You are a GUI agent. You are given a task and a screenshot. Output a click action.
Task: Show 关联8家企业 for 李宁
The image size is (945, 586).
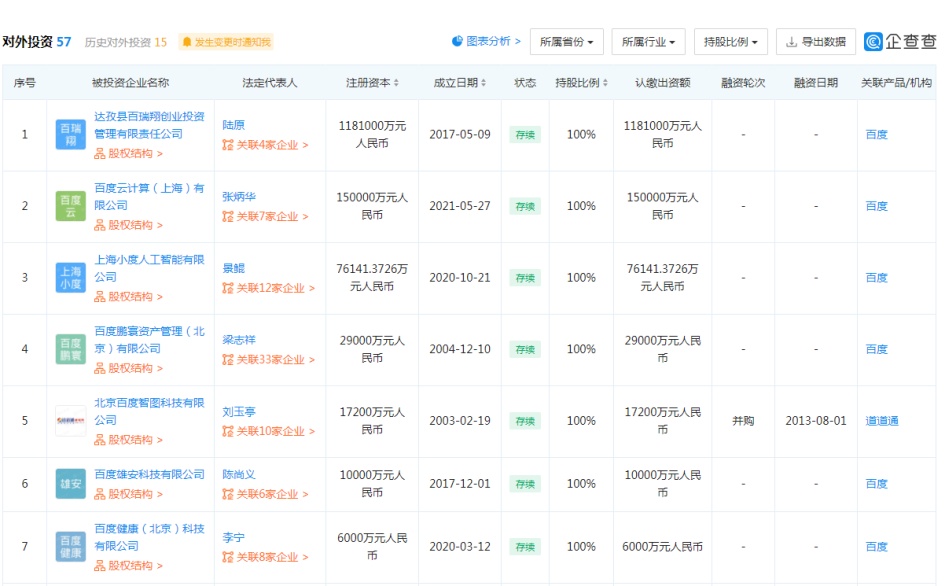pyautogui.click(x=265, y=556)
